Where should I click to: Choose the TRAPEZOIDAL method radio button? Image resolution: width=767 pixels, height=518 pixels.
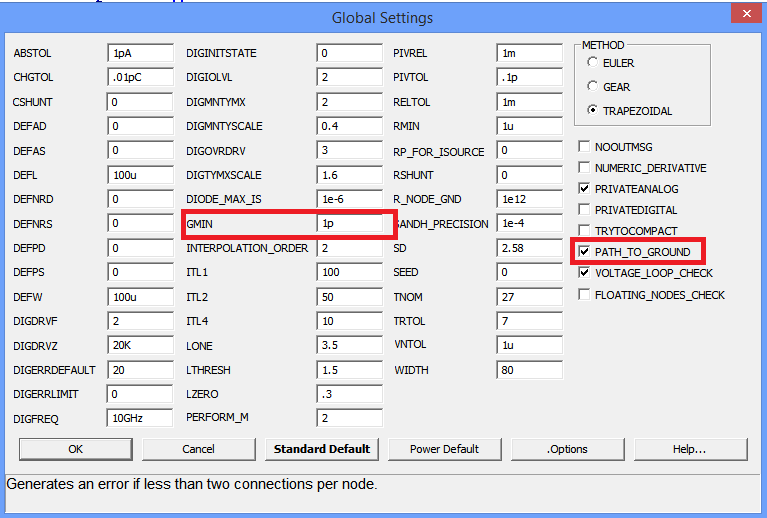593,111
